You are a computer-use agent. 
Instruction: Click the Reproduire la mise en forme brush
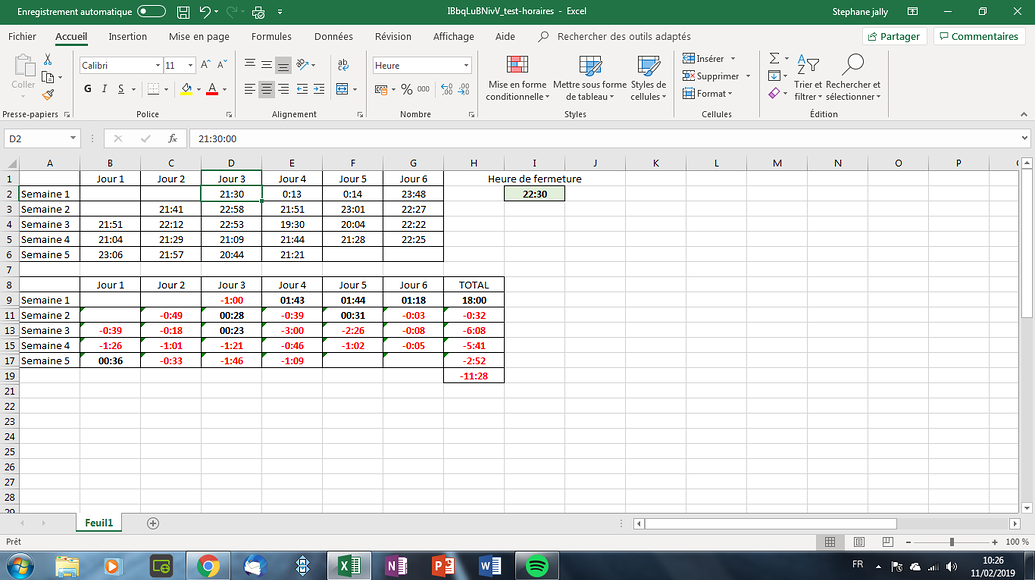tap(46, 95)
